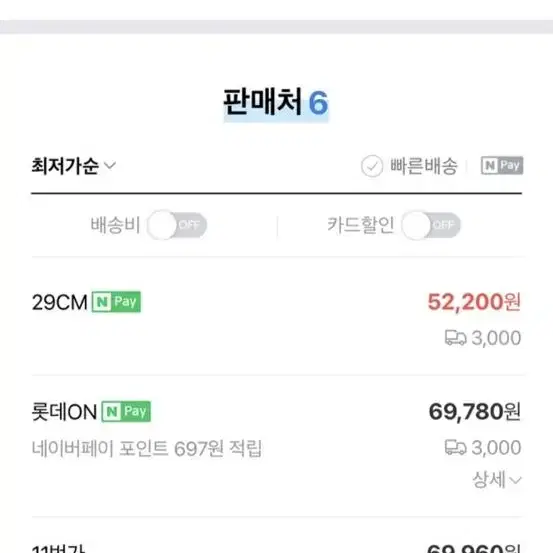Image resolution: width=553 pixels, height=553 pixels.
Task: Click the N Pay badge beside 롯데ON
Action: [x=126, y=411]
